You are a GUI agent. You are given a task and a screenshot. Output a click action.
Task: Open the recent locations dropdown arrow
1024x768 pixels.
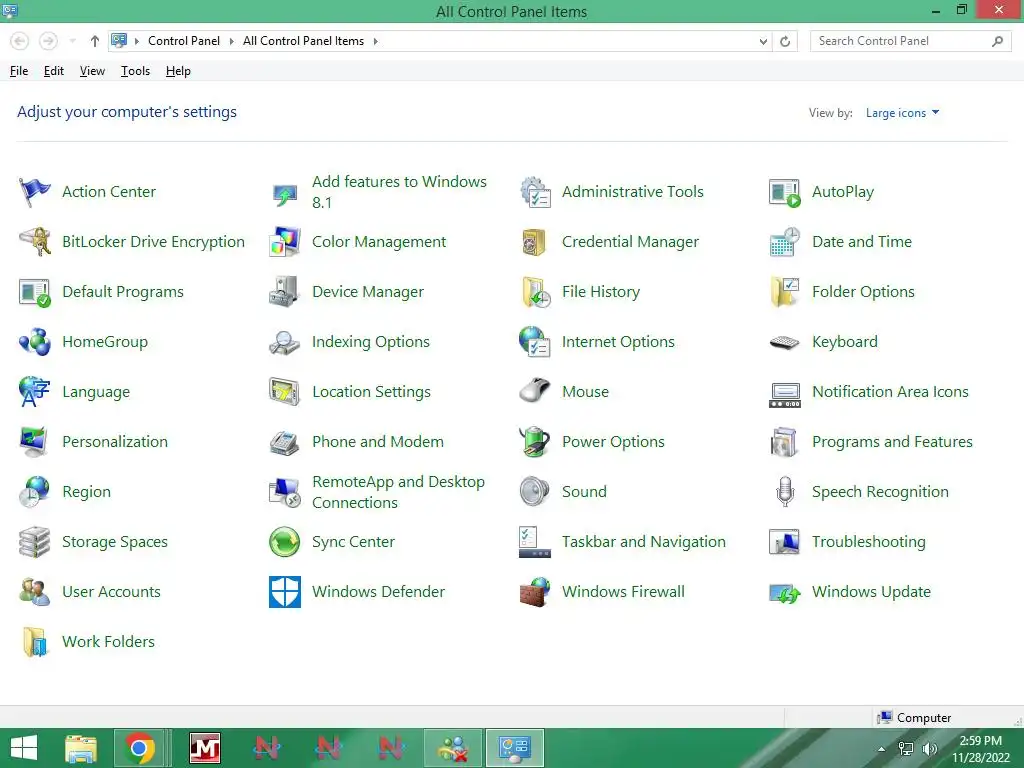72,41
